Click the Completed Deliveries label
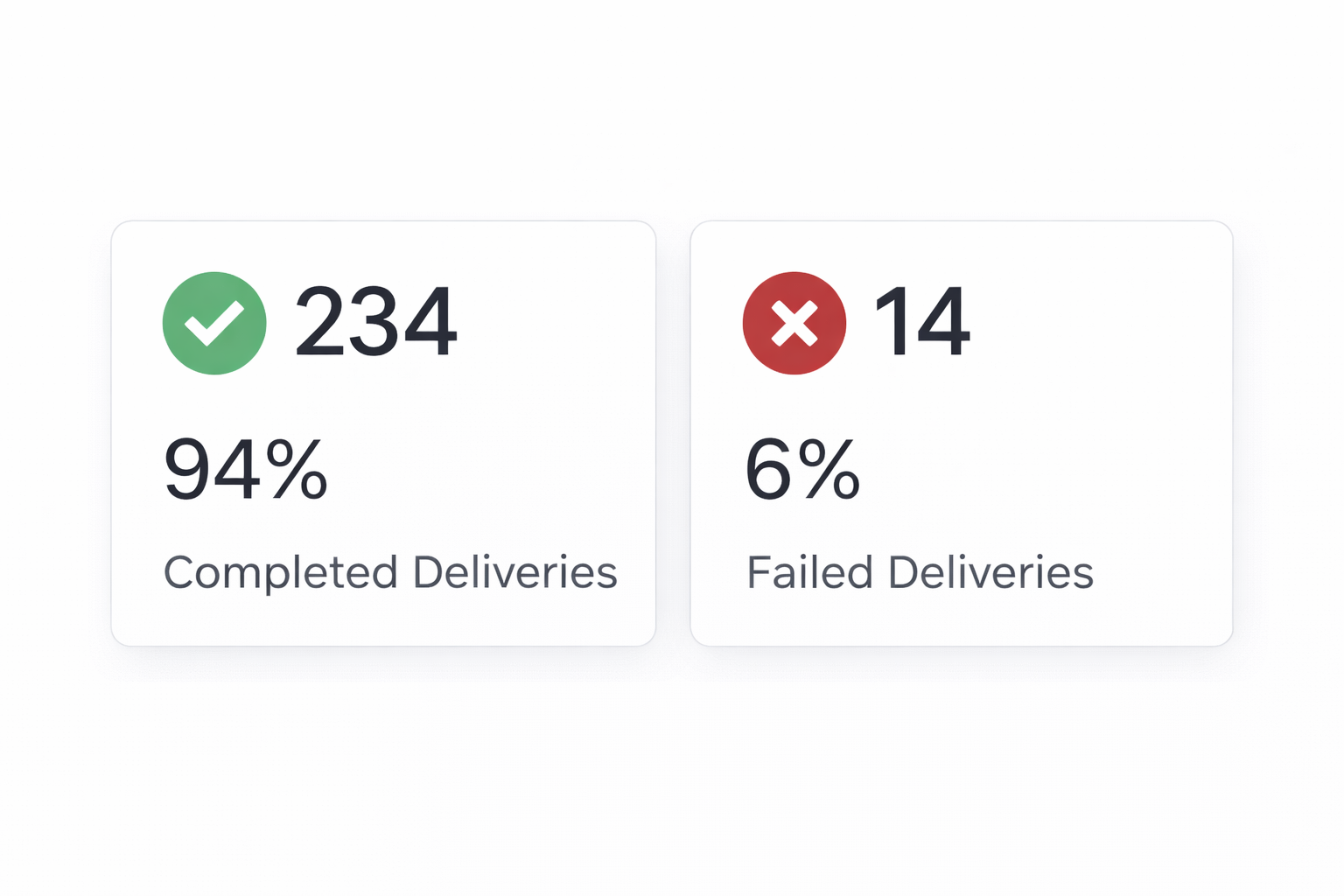The image size is (1344, 896). click(390, 572)
